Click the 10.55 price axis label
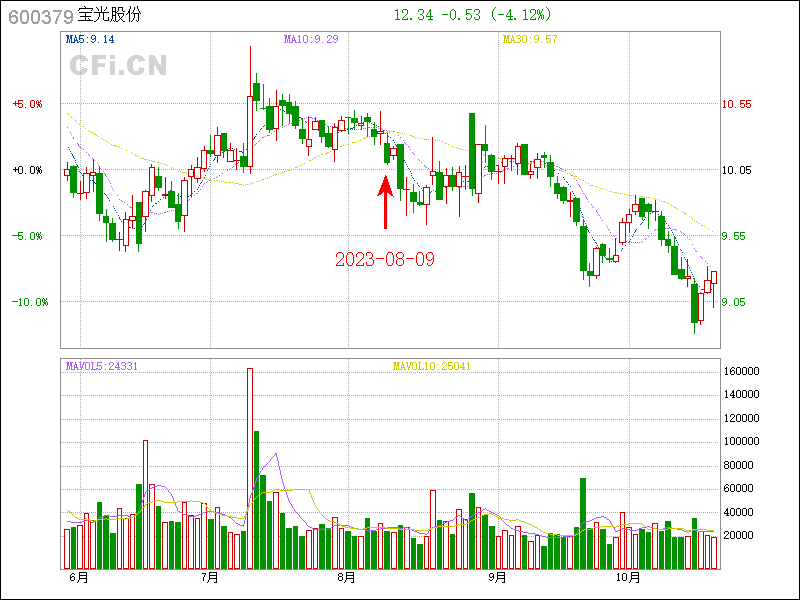 point(736,104)
